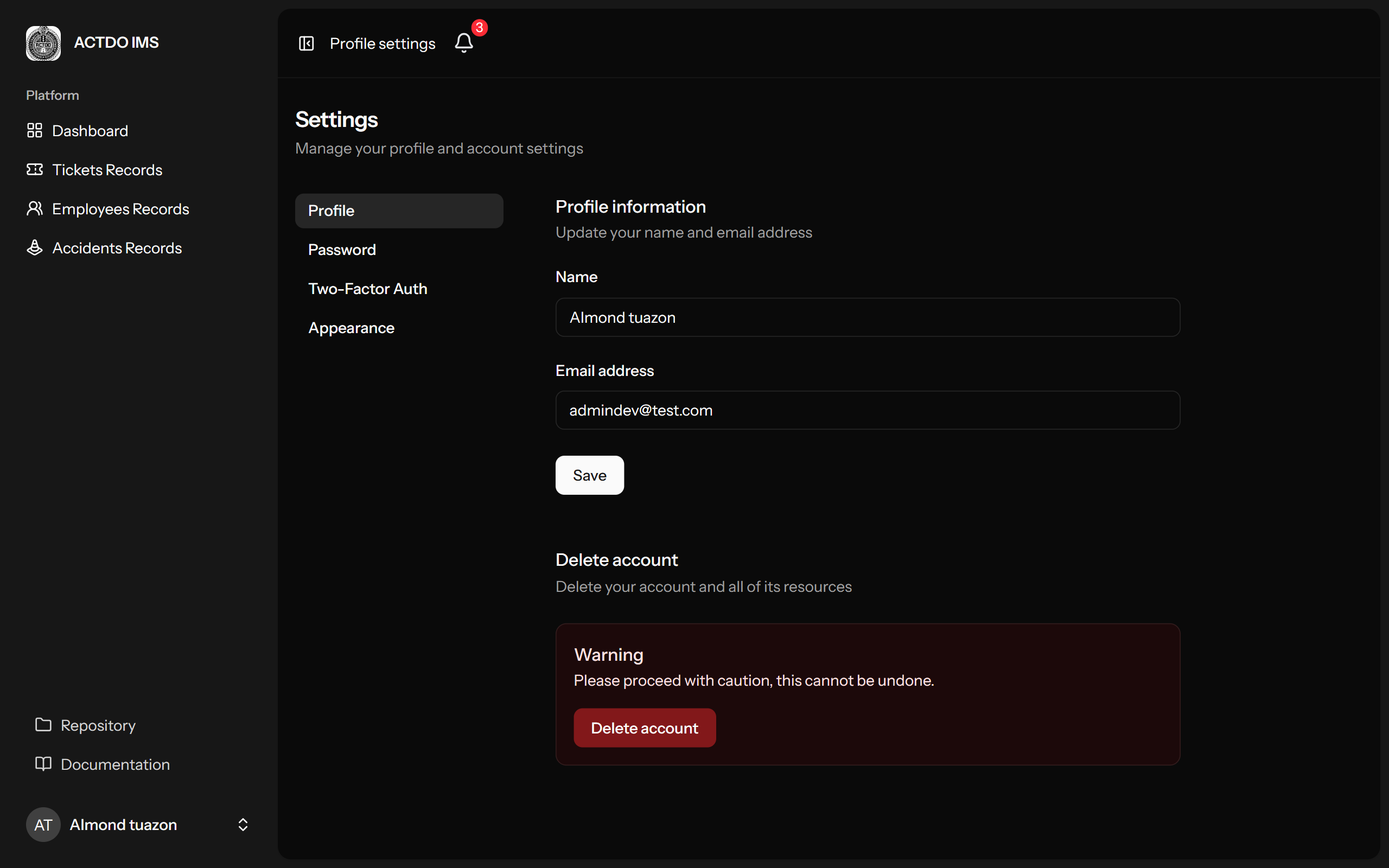1389x868 pixels.
Task: Click the Repository folder icon
Action: pyautogui.click(x=43, y=725)
